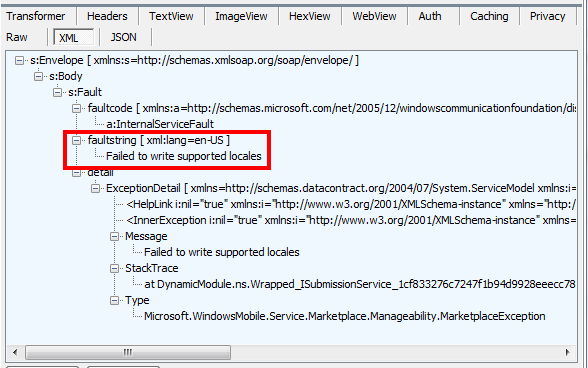Select Message's 'Failed to write supported locales'
The height and width of the screenshot is (368, 588).
[x=222, y=252]
